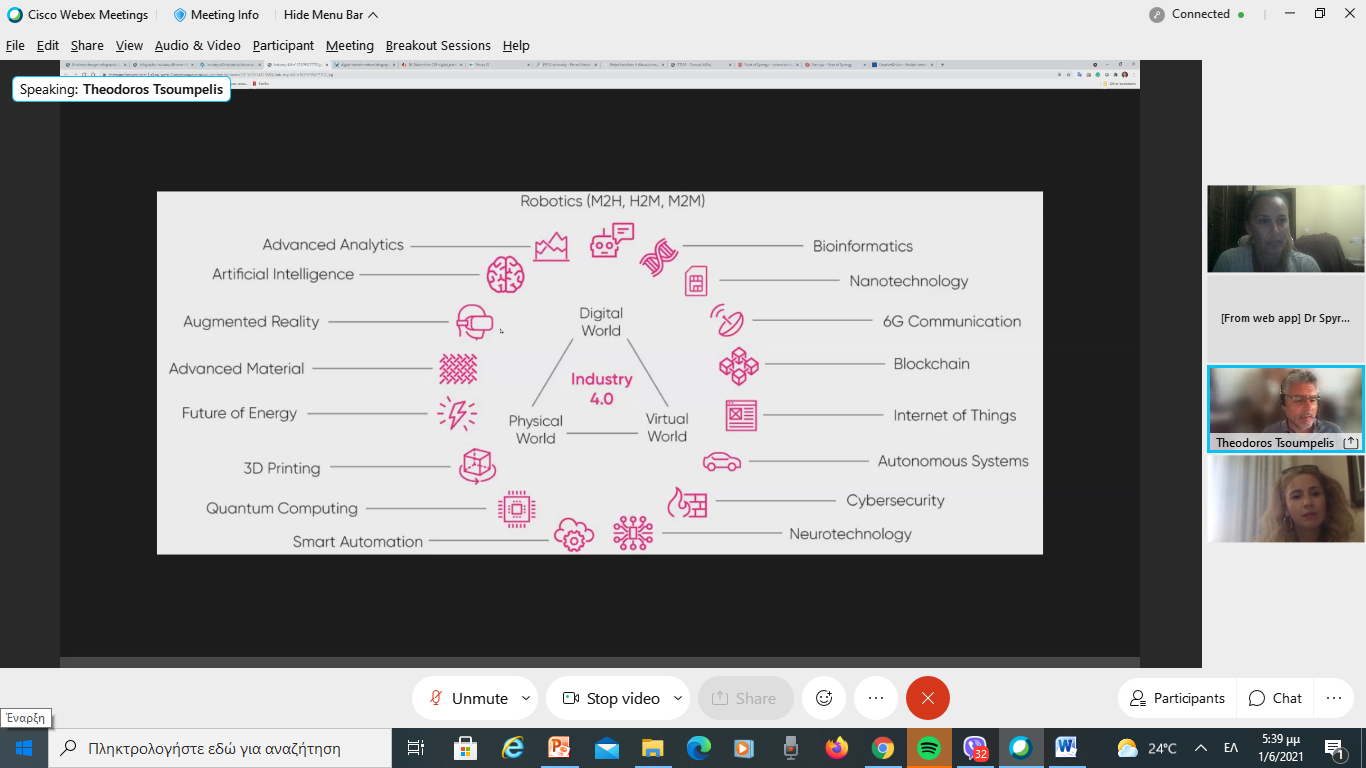Viewport: 1366px width, 768px height.
Task: Open the Breakout Sessions menu
Action: (438, 45)
